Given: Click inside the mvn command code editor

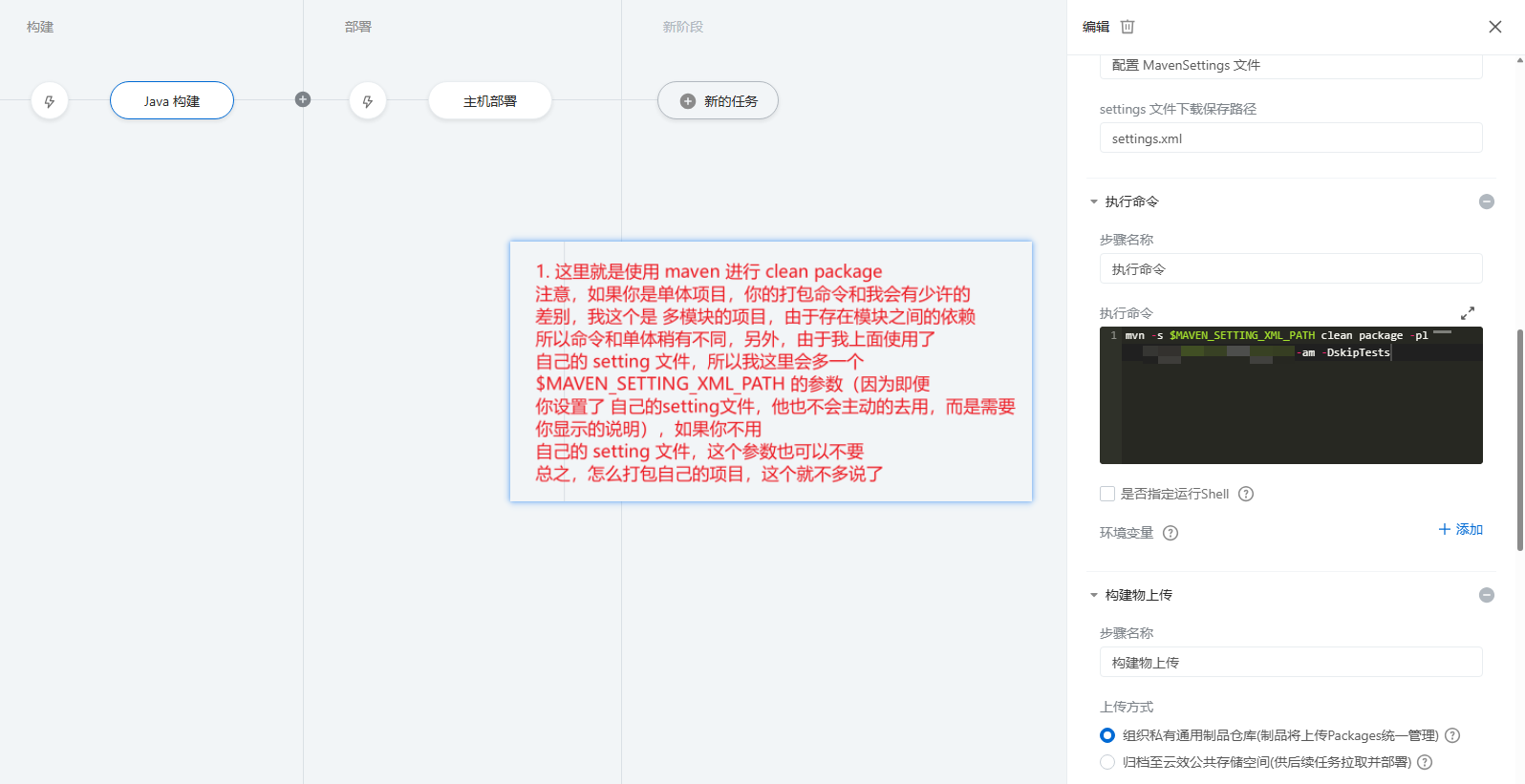Looking at the screenshot, I should tap(1291, 395).
